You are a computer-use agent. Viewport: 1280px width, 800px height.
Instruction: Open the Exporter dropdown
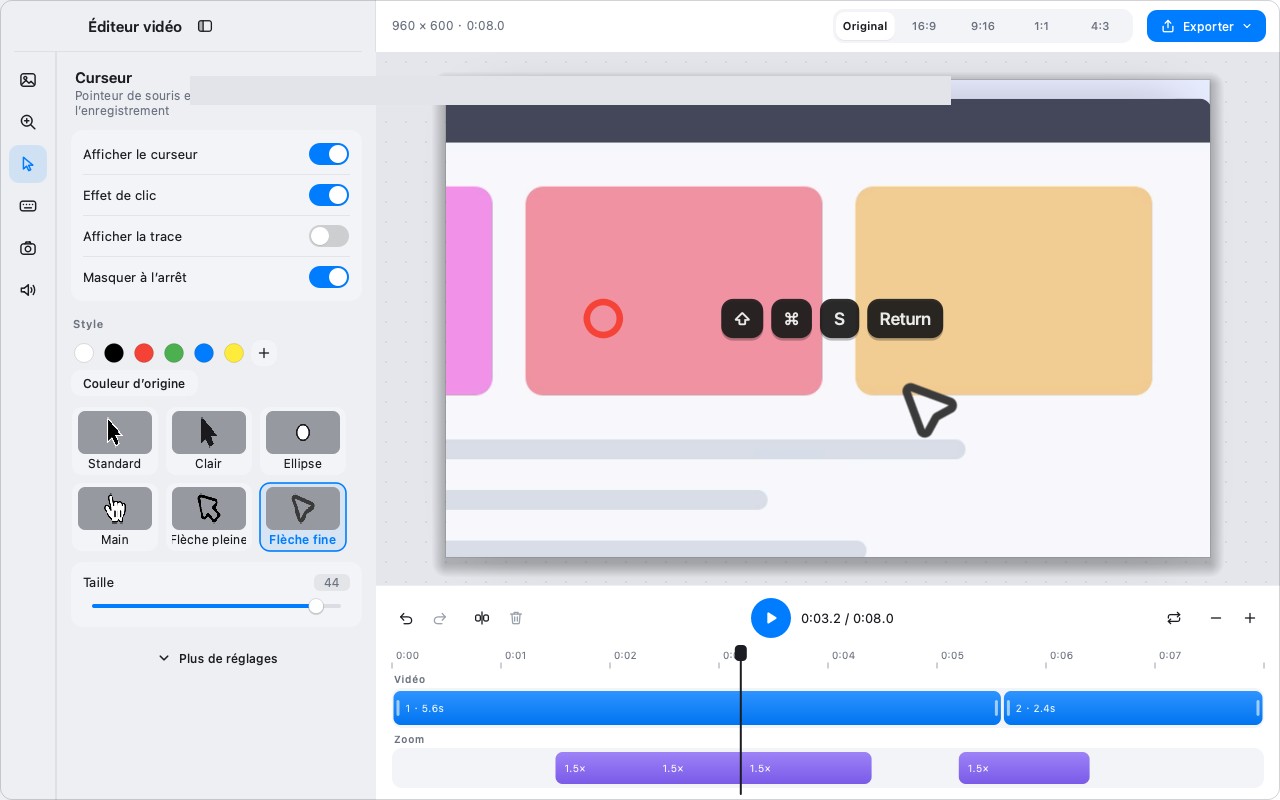1206,26
